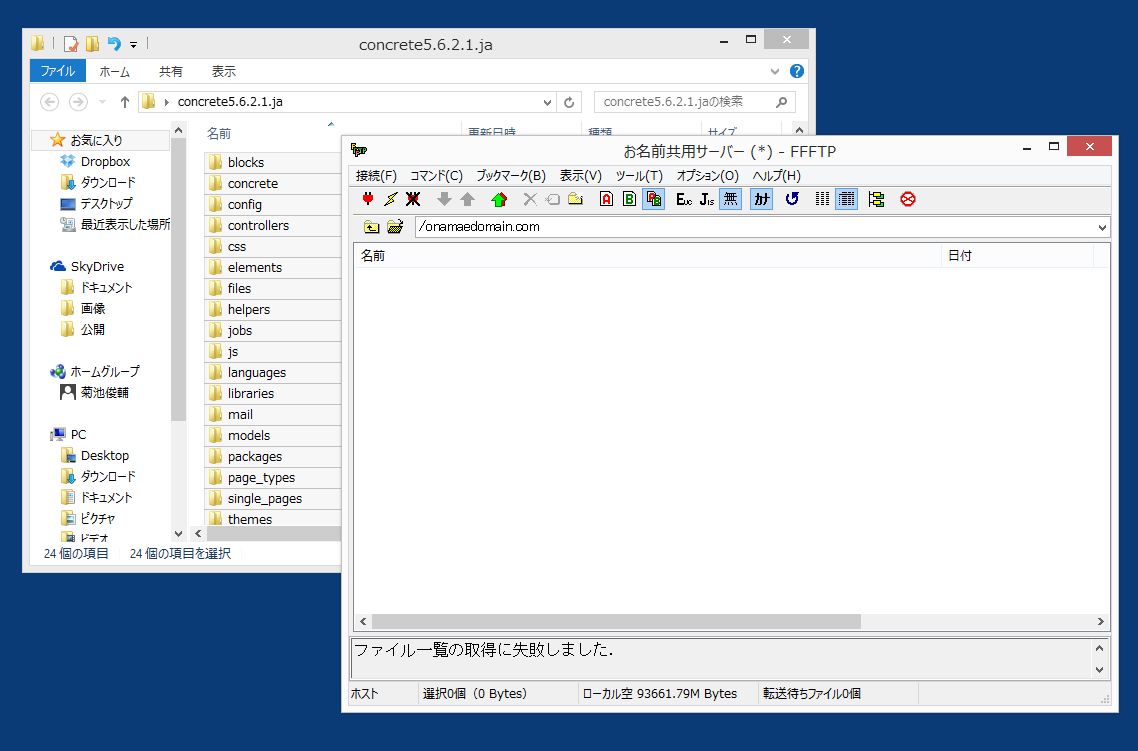This screenshot has height=751, width=1138.
Task: Toggle half-width kana conversion (カナ)
Action: 761,199
